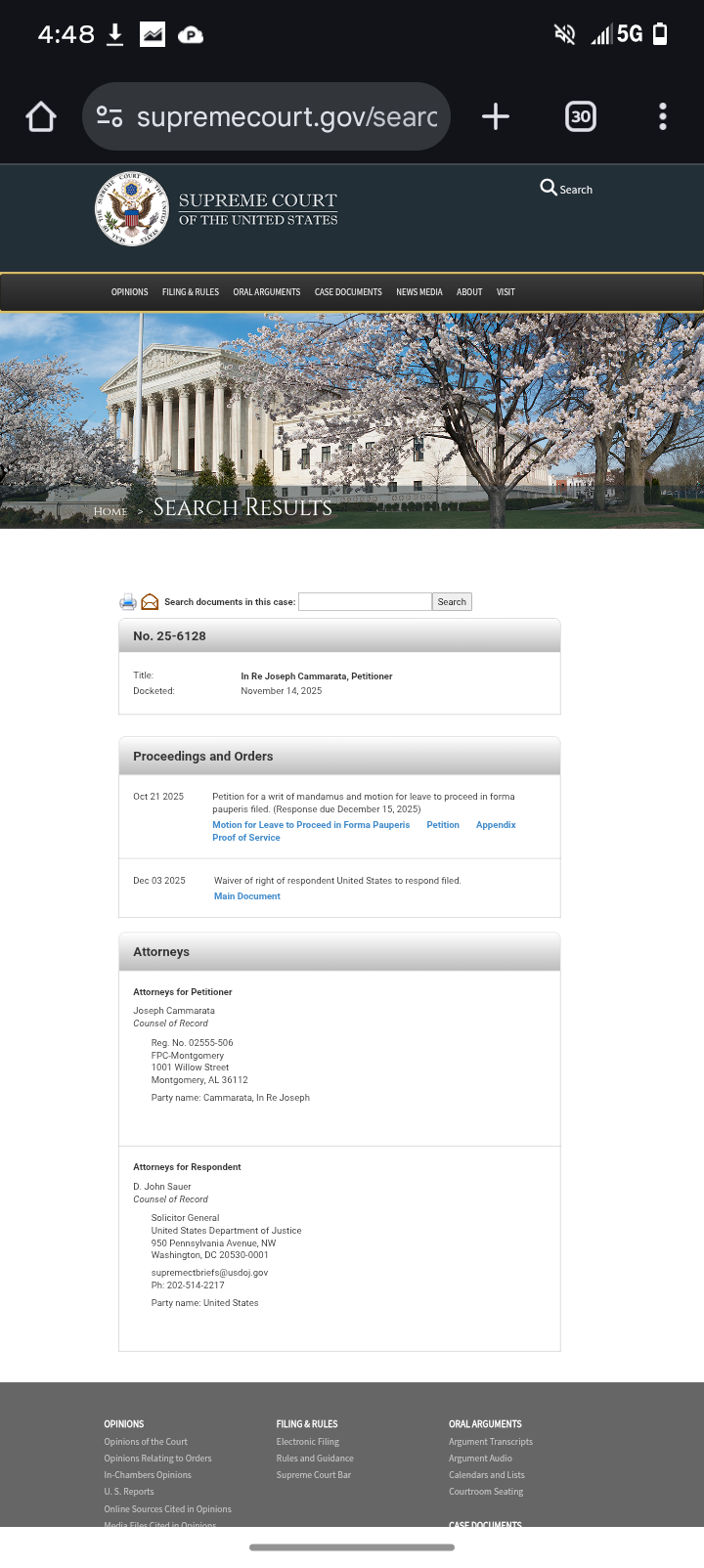
Task: Click the printer icon for this docket
Action: [128, 601]
